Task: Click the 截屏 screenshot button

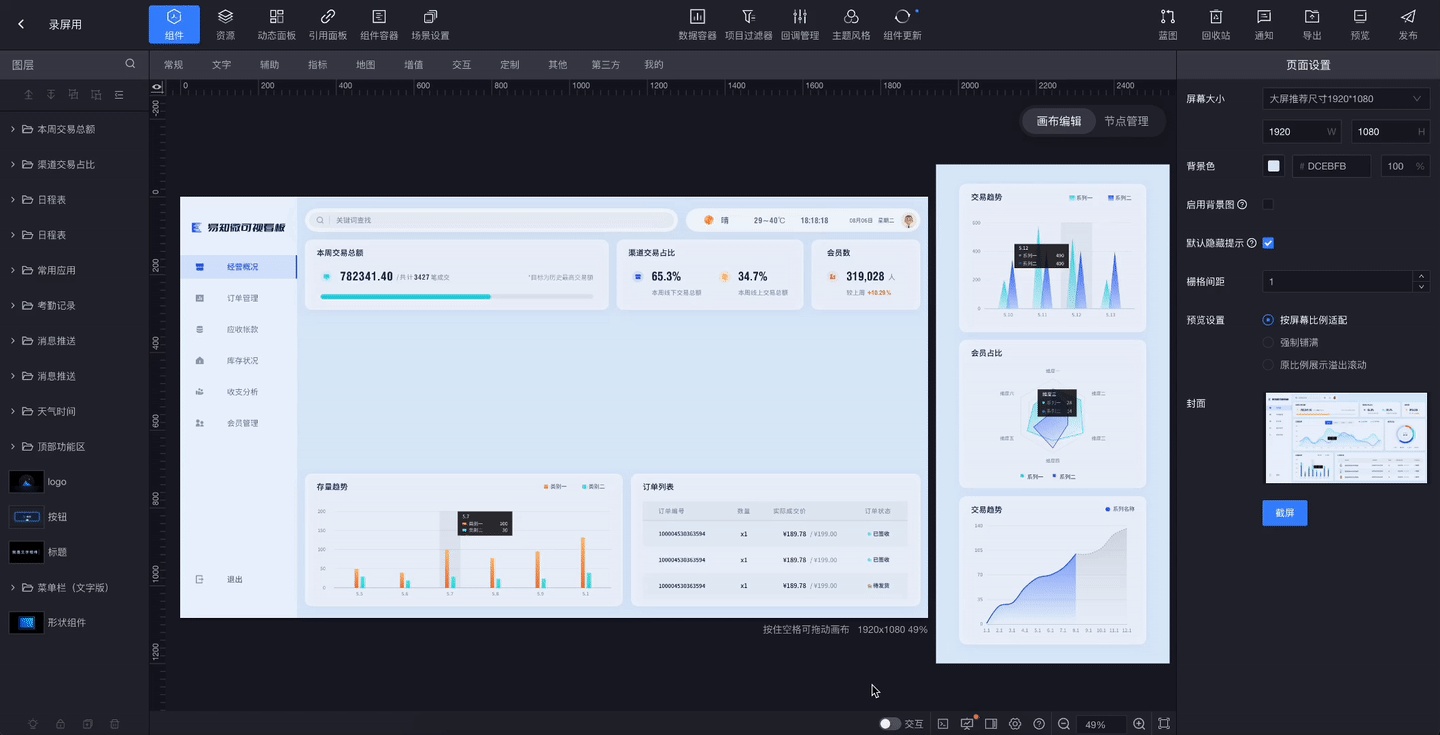Action: (1284, 513)
